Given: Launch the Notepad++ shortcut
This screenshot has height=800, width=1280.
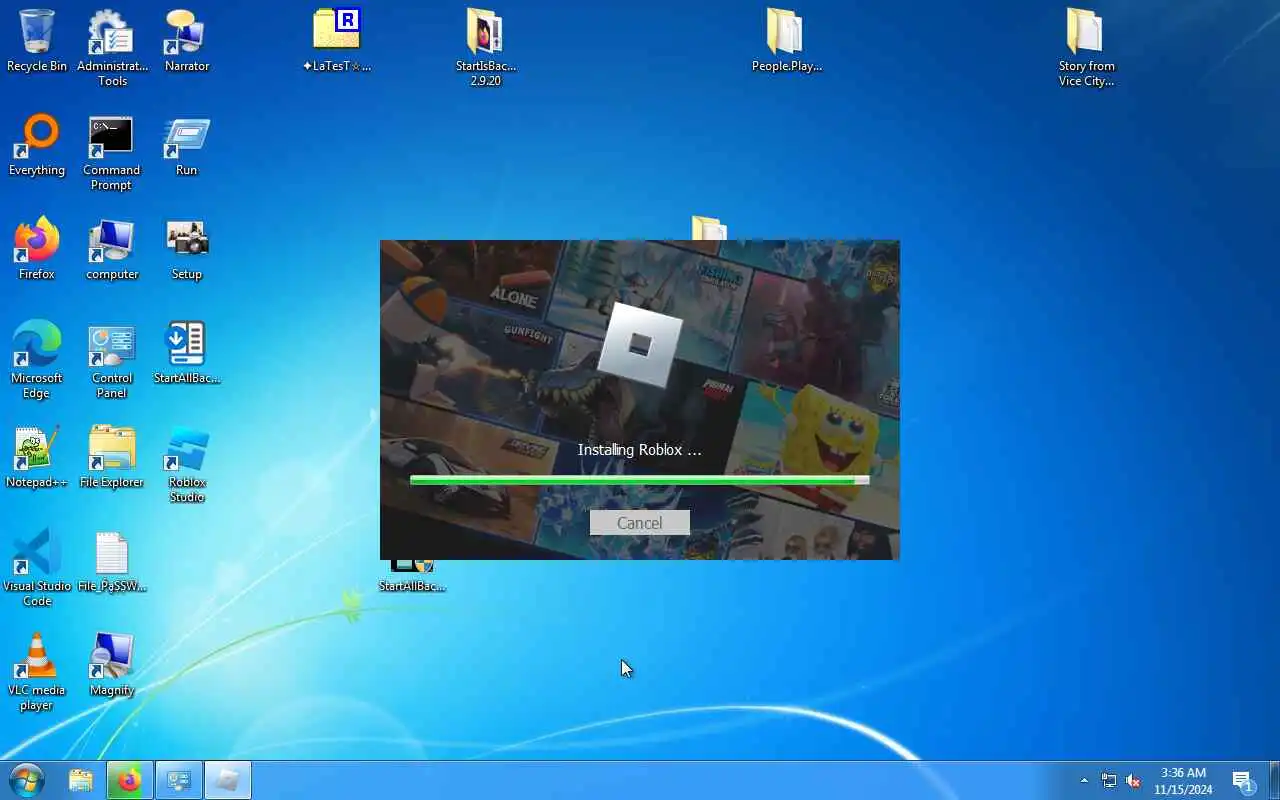Looking at the screenshot, I should (37, 457).
